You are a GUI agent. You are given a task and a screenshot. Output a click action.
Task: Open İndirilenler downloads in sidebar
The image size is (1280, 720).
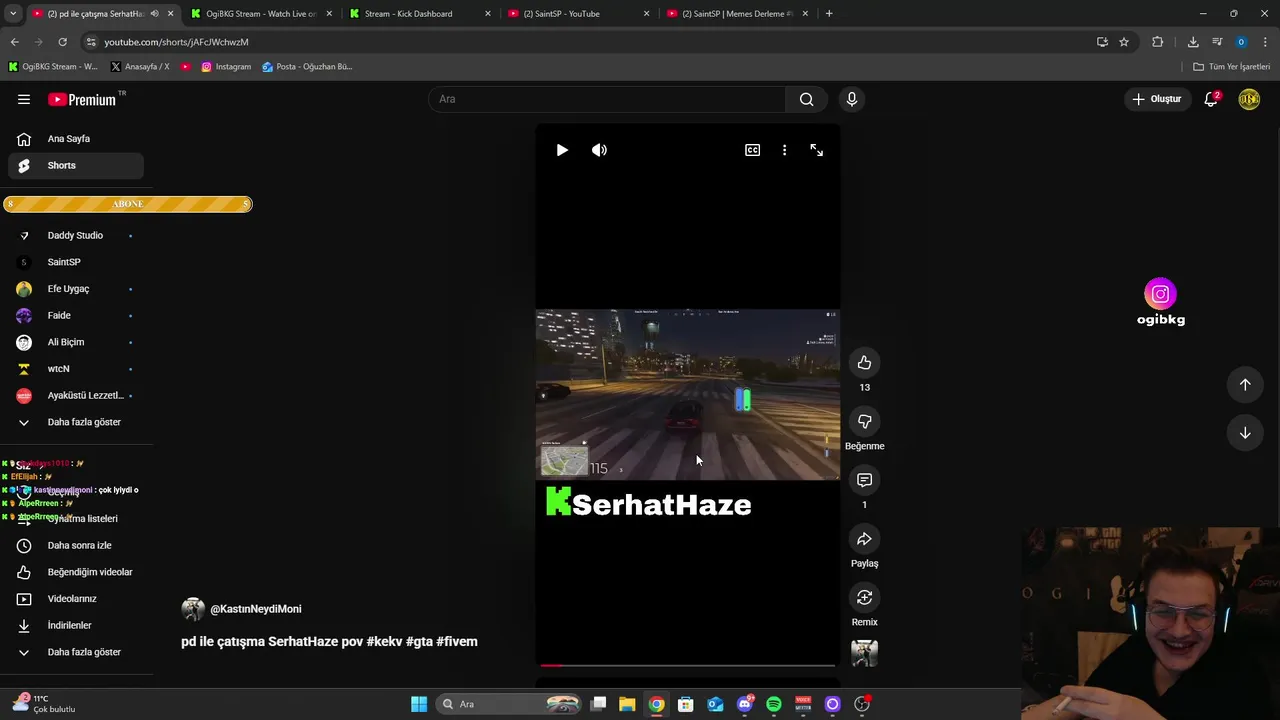(76, 625)
